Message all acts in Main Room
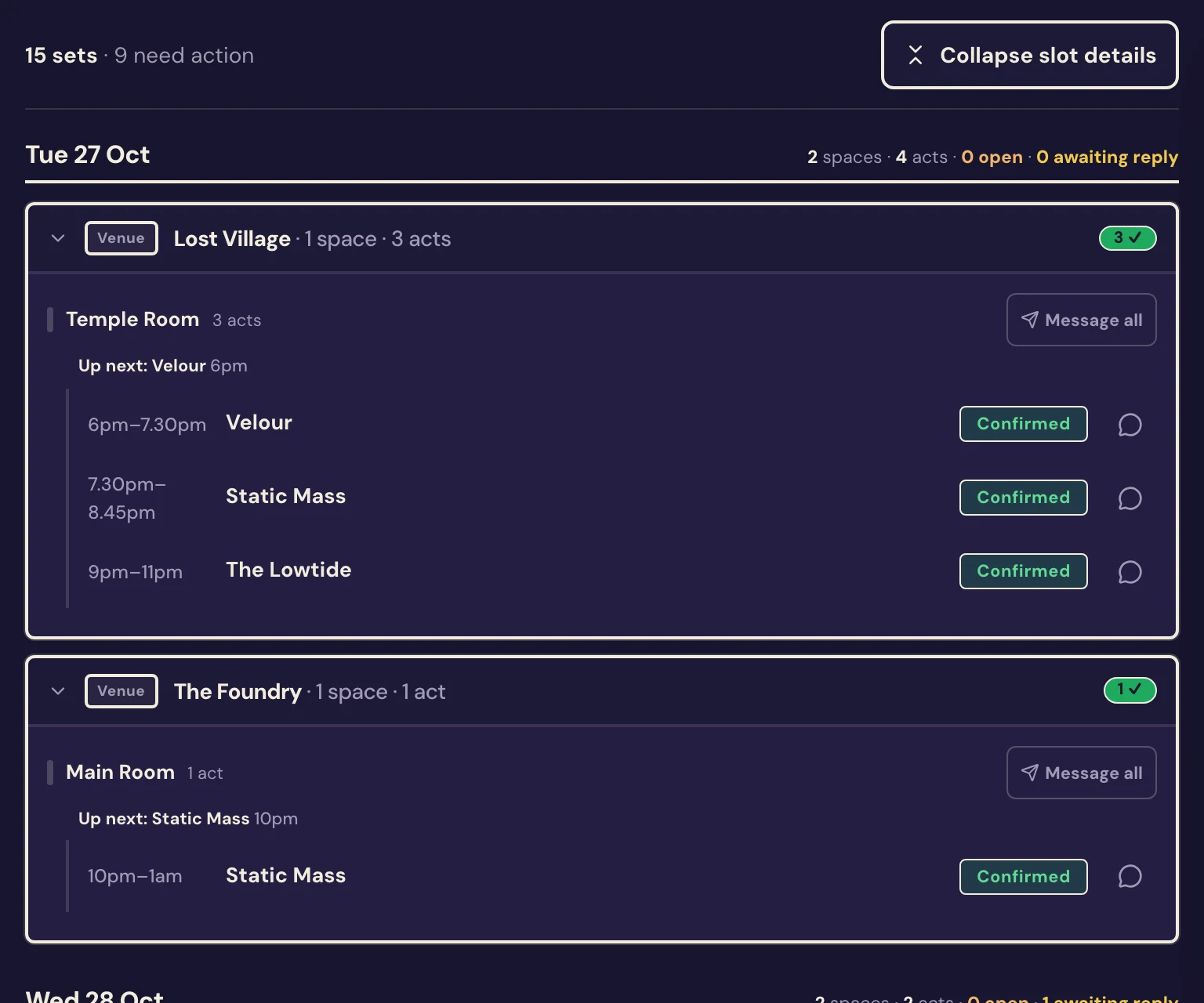This screenshot has height=1003, width=1204. [x=1082, y=773]
